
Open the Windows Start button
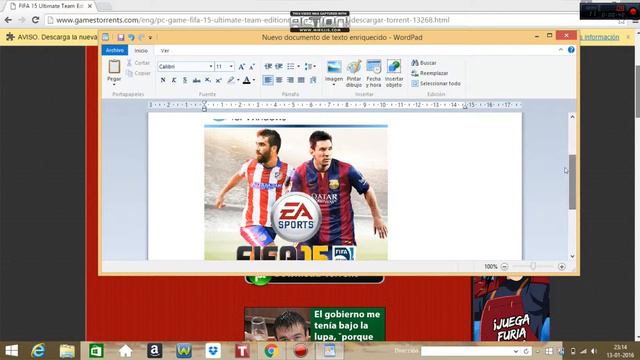pyautogui.click(x=11, y=351)
